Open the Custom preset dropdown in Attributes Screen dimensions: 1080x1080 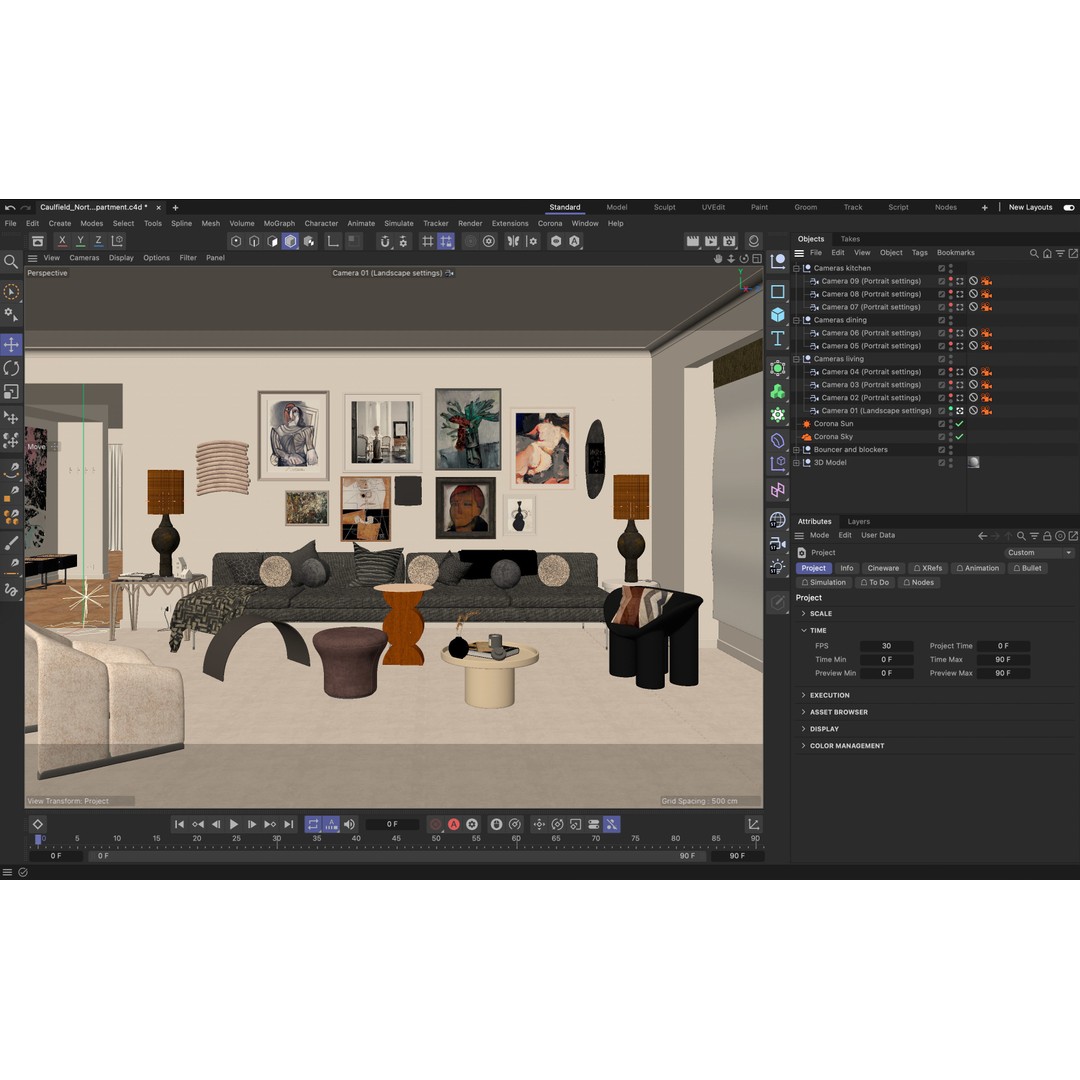(x=1040, y=552)
